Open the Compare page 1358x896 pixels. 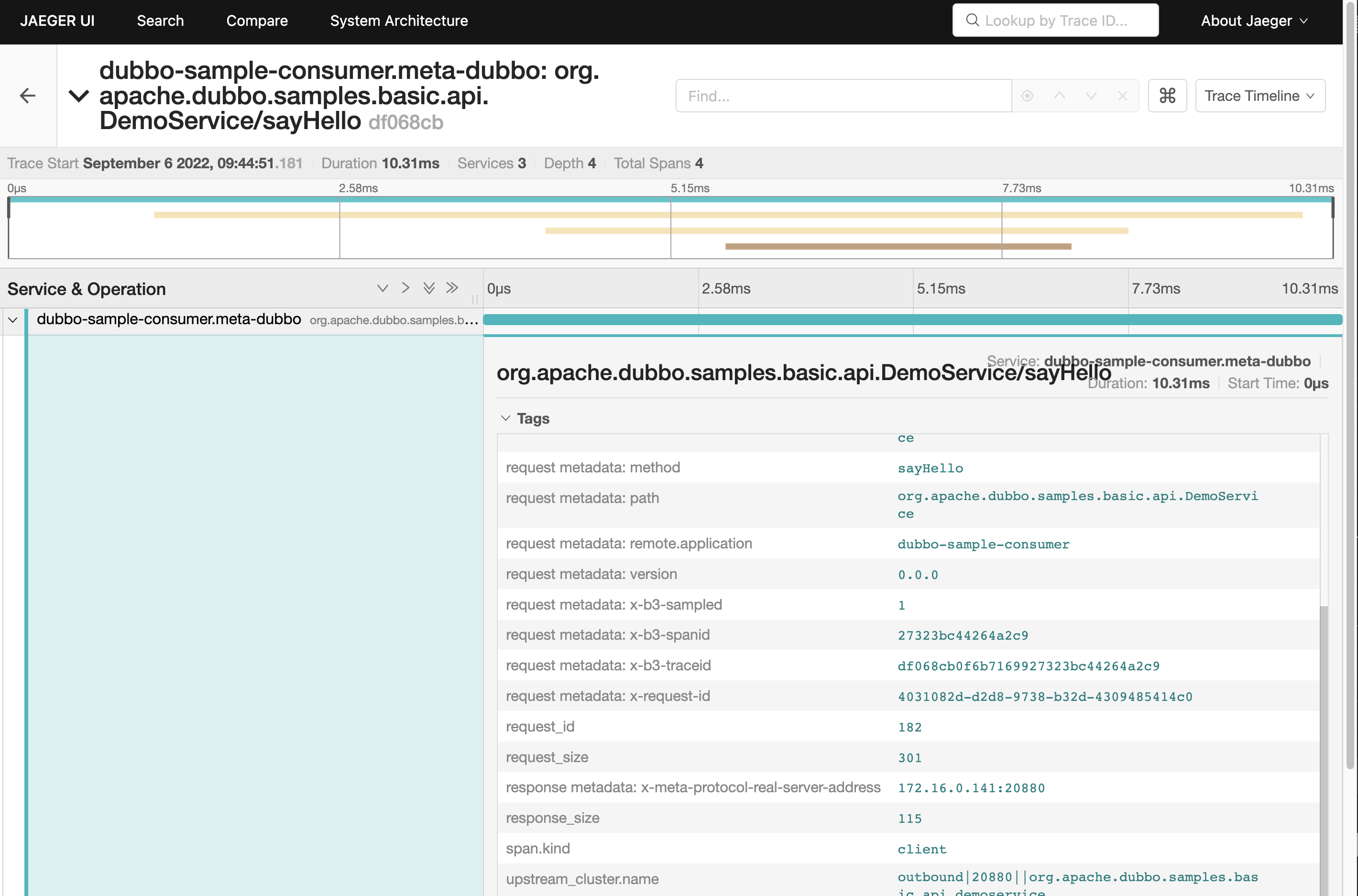tap(256, 21)
